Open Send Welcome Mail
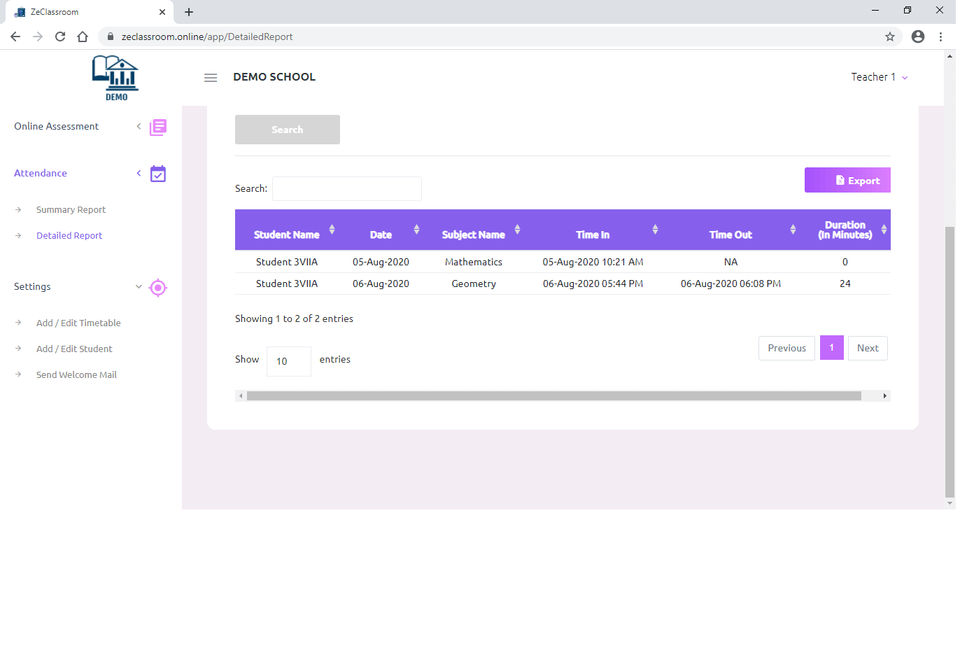The image size is (960, 658). click(77, 375)
